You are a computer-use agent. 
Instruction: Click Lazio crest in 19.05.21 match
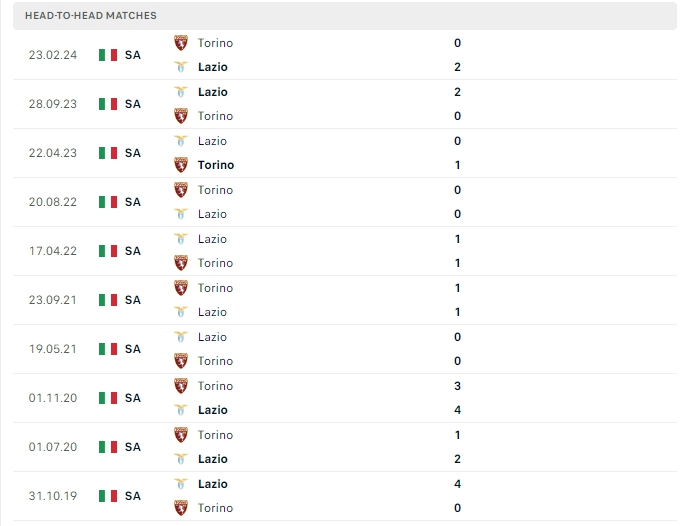click(x=181, y=337)
